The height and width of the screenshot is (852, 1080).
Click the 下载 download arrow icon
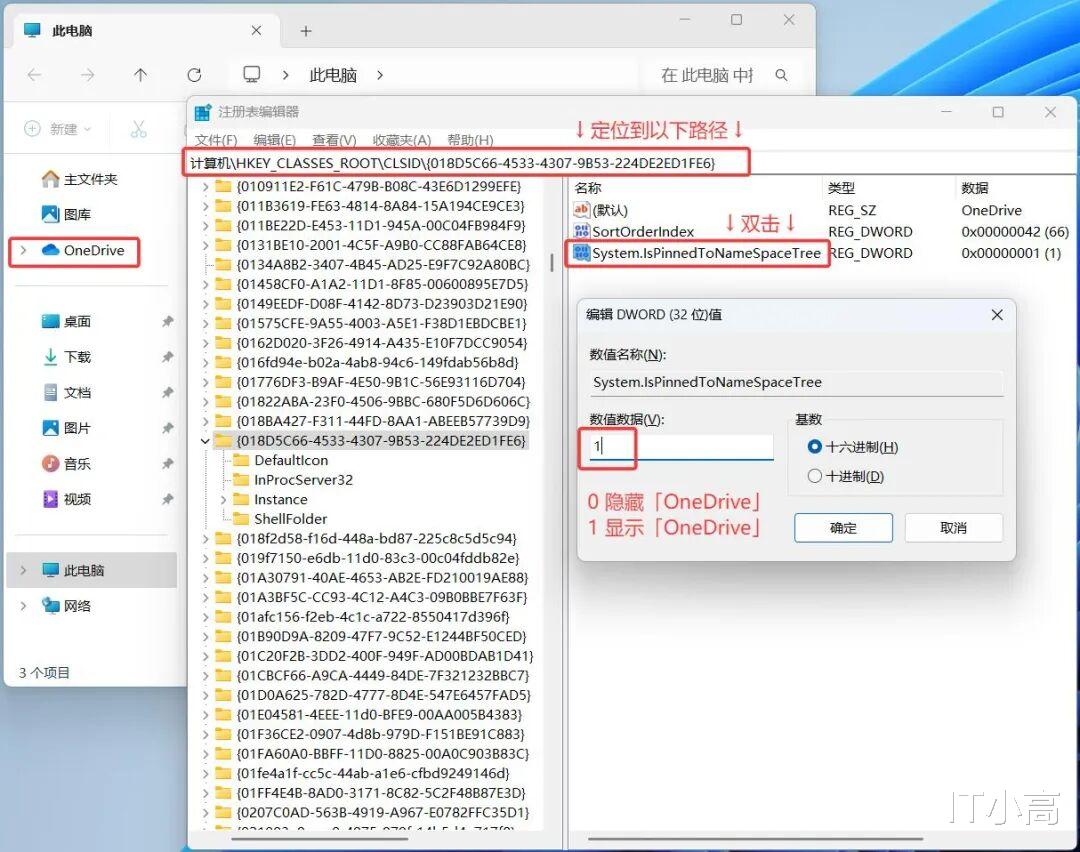(x=50, y=357)
